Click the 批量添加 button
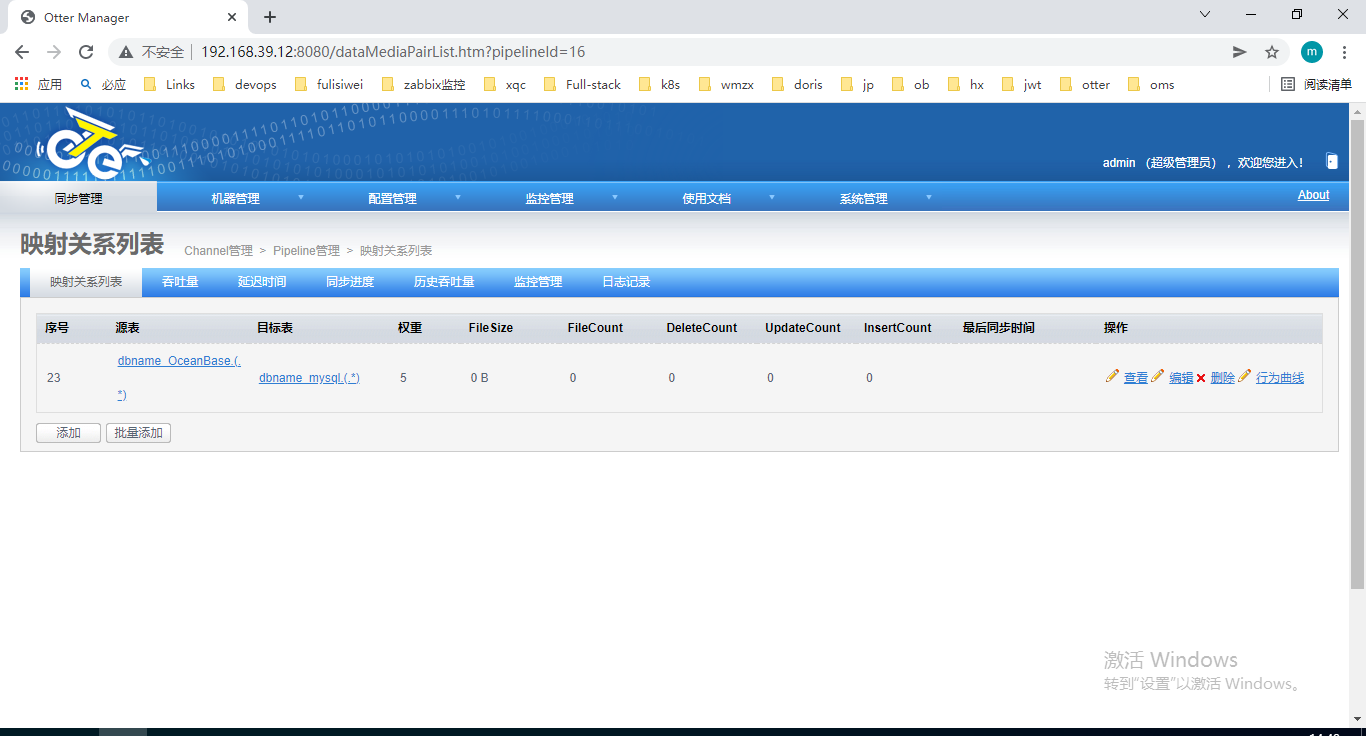 point(138,433)
